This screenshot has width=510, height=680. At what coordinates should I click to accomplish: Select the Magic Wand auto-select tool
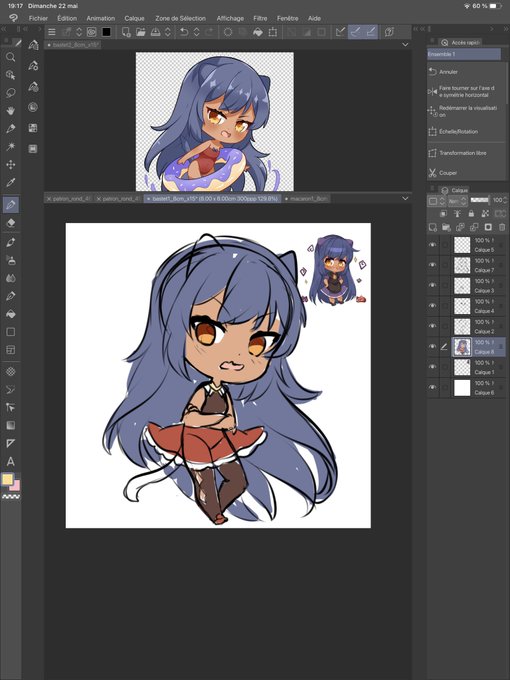[x=11, y=147]
